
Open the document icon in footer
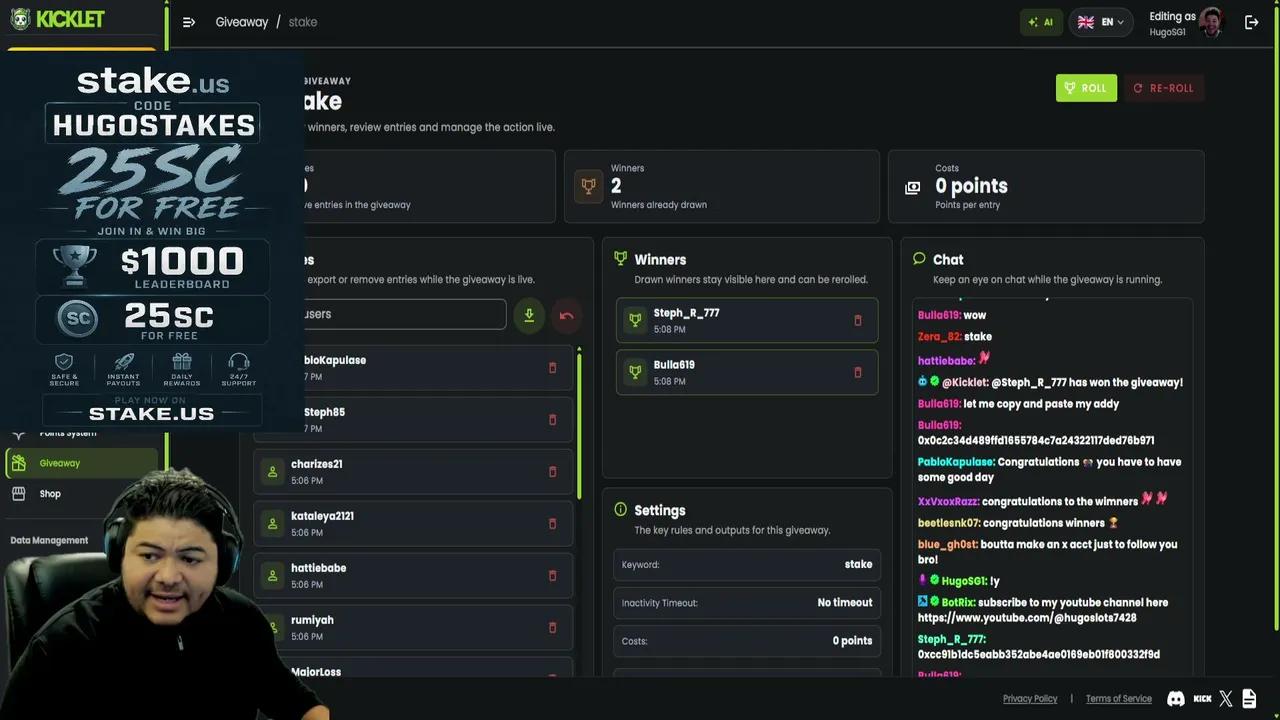pos(1249,698)
